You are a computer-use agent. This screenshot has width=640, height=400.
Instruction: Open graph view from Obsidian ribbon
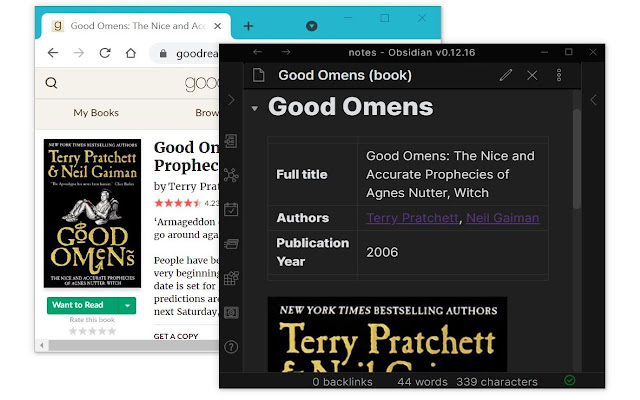pyautogui.click(x=231, y=176)
